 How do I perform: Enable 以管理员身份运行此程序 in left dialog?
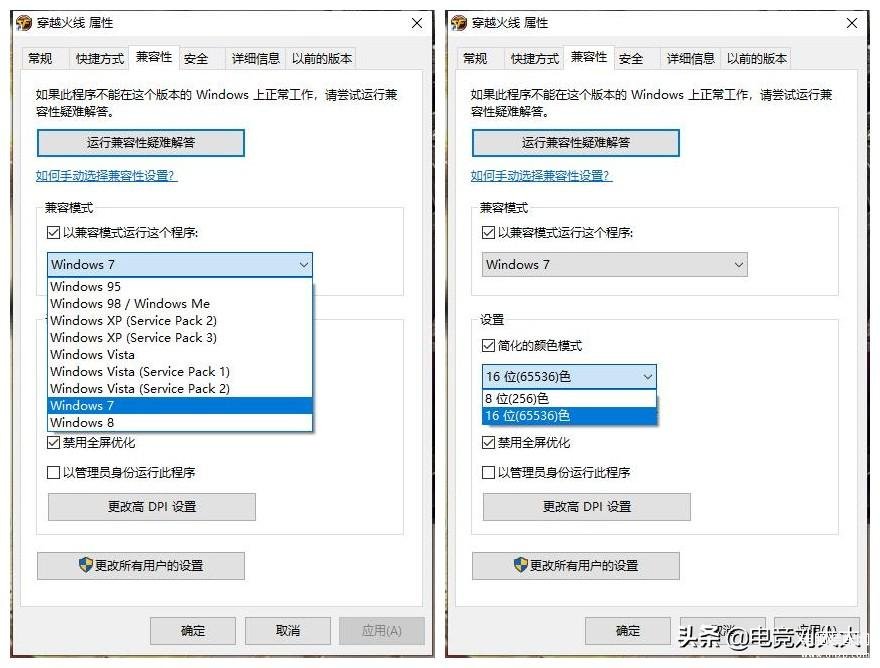(53, 472)
